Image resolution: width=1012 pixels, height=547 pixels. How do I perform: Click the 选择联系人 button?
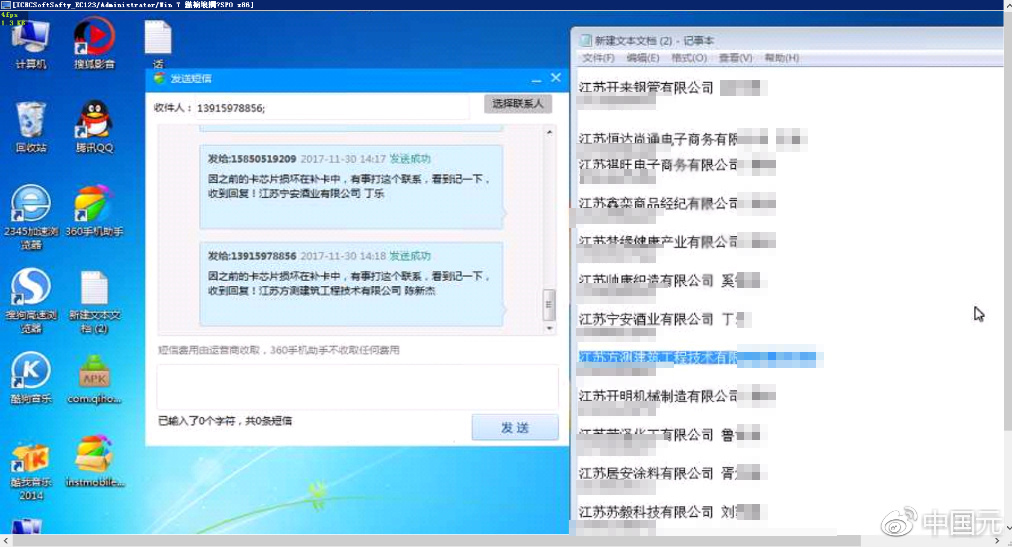point(518,103)
